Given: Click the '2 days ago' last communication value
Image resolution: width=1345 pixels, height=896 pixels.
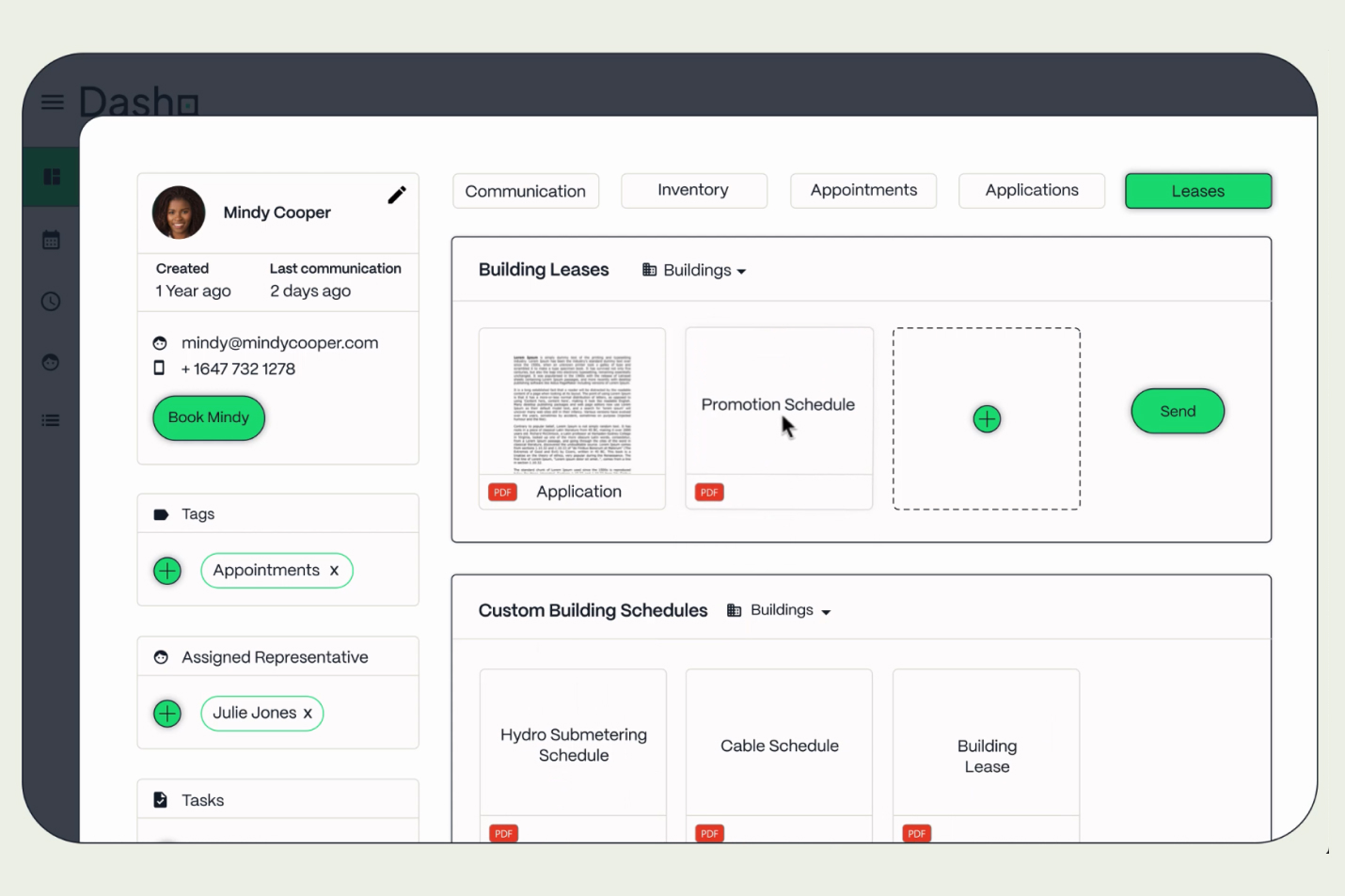Looking at the screenshot, I should click(x=310, y=291).
